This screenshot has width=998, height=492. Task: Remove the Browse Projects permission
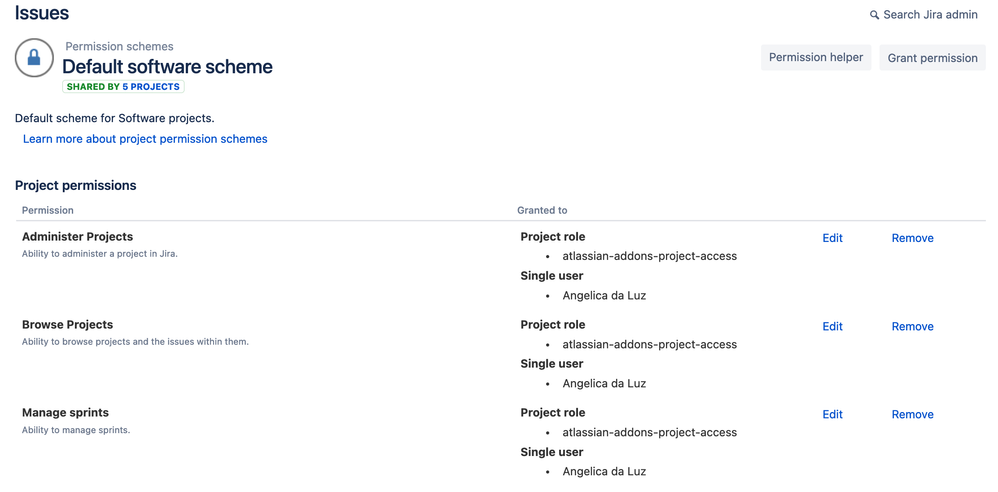pyautogui.click(x=912, y=327)
